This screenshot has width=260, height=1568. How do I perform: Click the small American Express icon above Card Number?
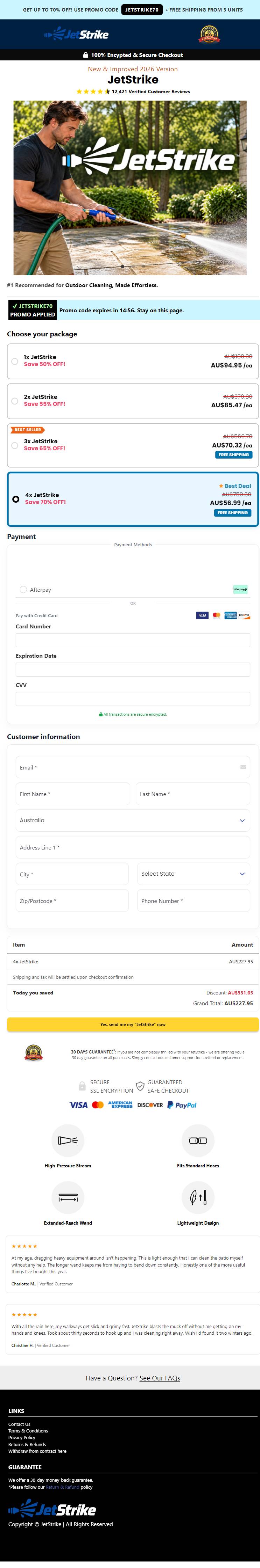[x=231, y=615]
